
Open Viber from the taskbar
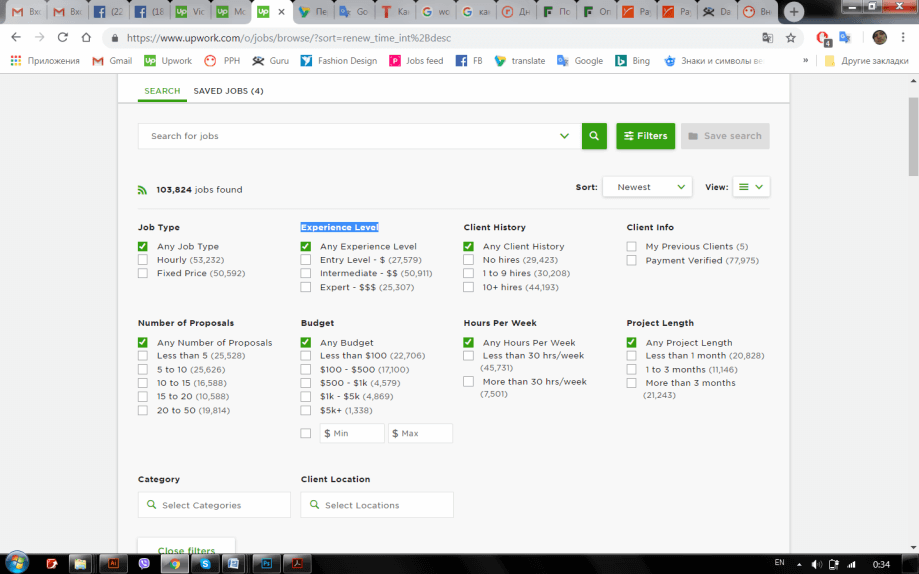pyautogui.click(x=144, y=563)
